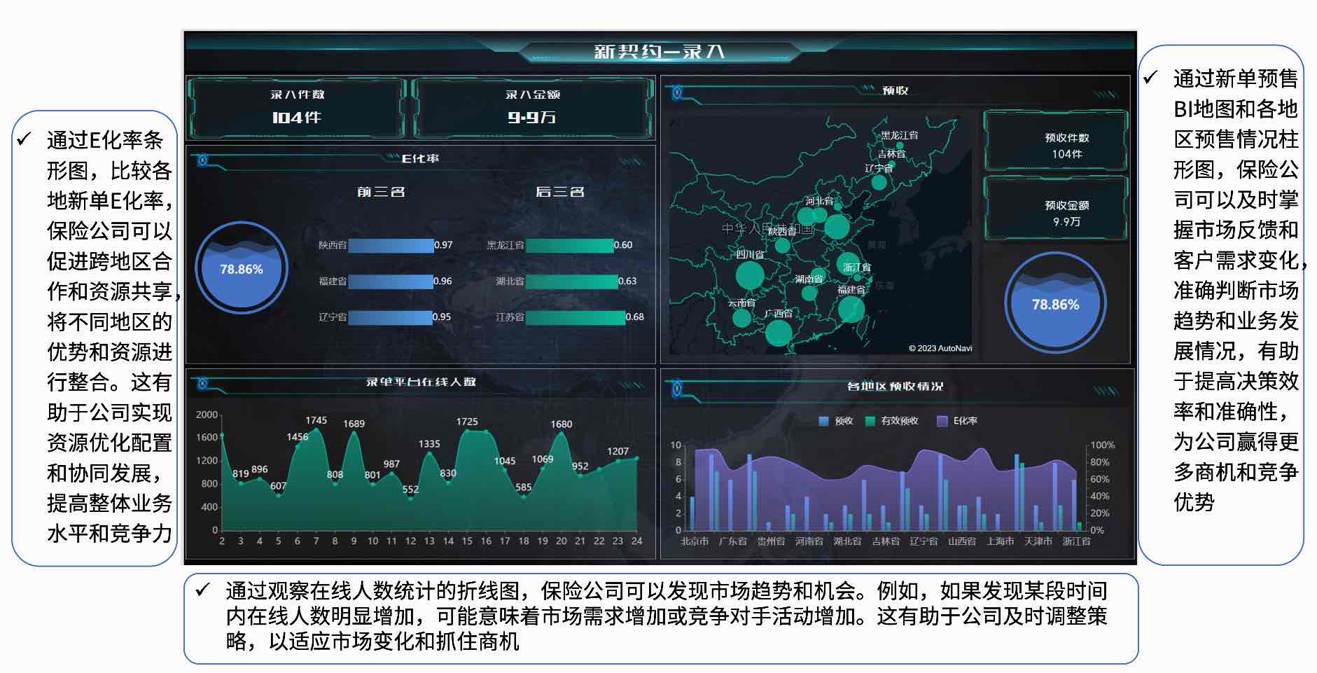Toggle the 有效预收 legend series

(x=892, y=421)
